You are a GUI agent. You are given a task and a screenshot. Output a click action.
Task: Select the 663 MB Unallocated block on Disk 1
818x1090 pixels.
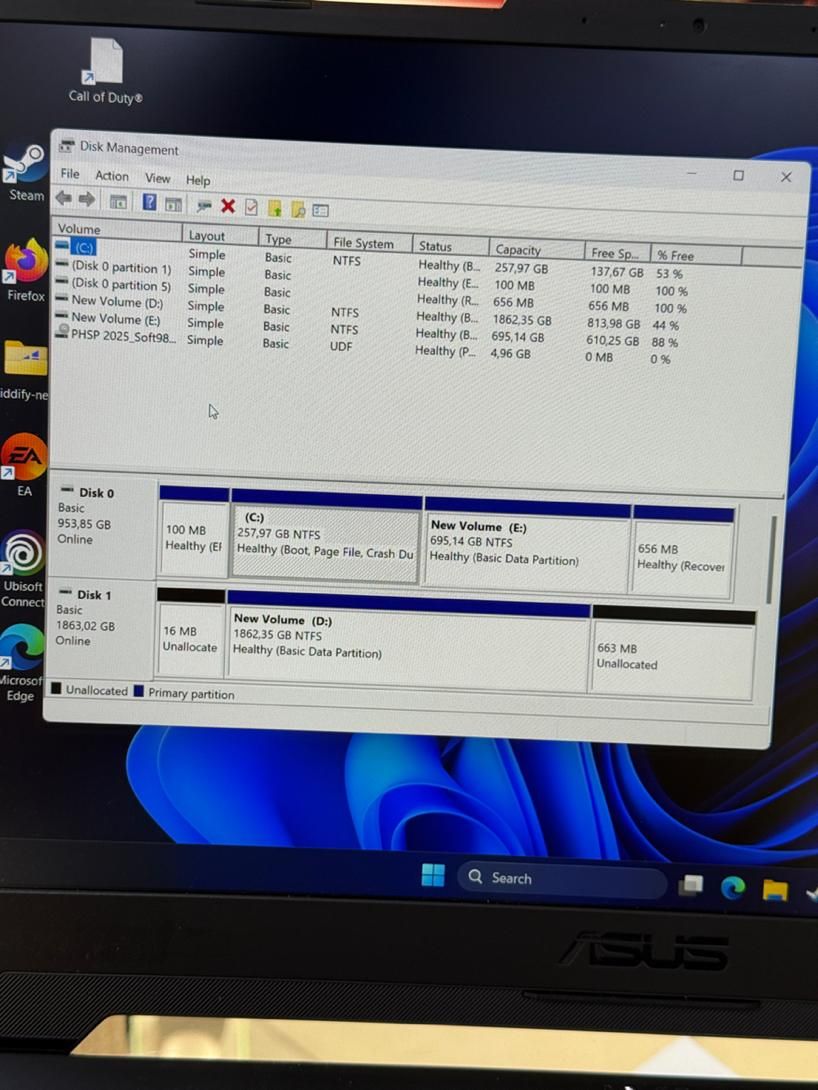tap(673, 652)
